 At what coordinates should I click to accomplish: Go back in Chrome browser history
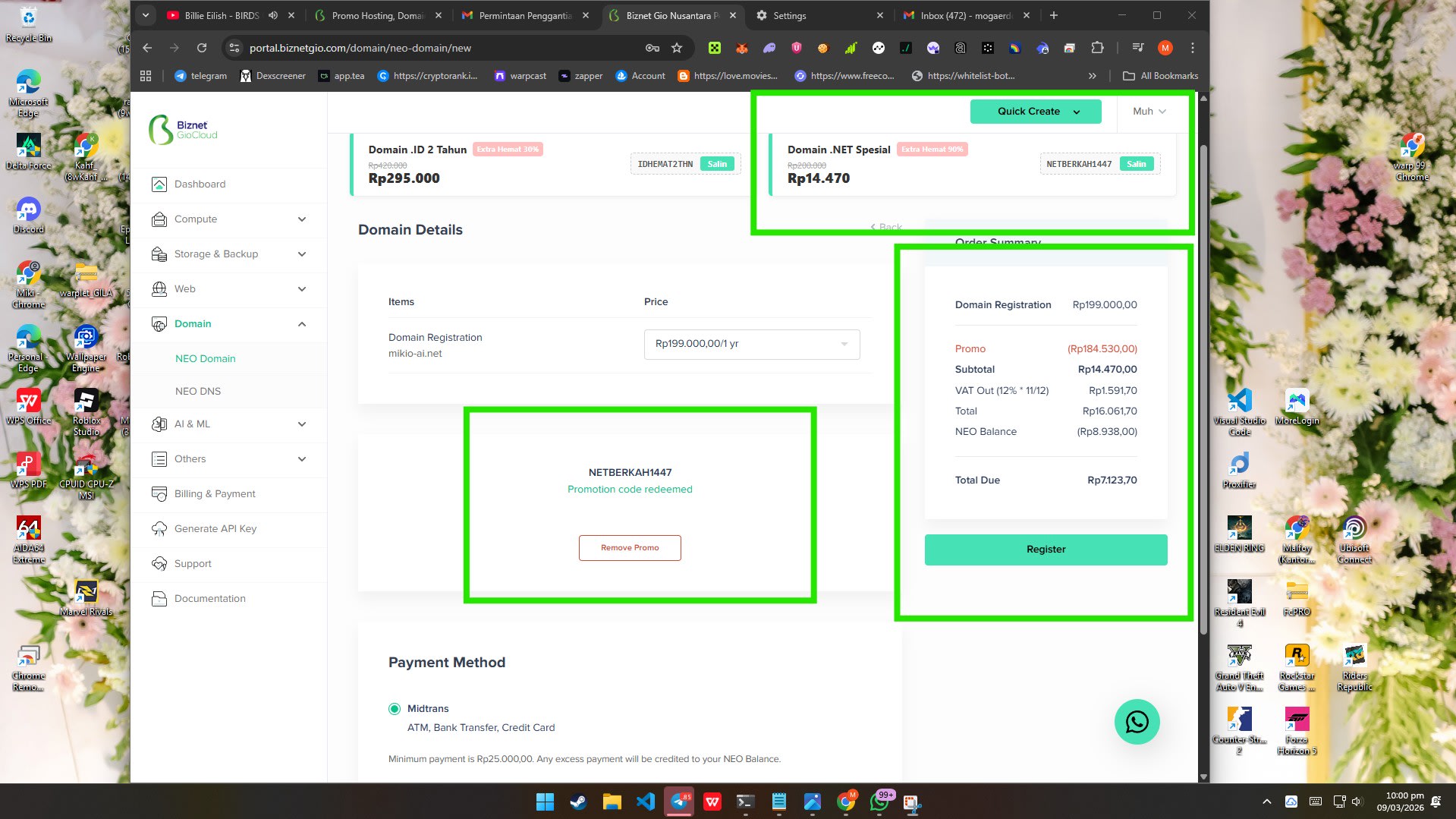[147, 48]
